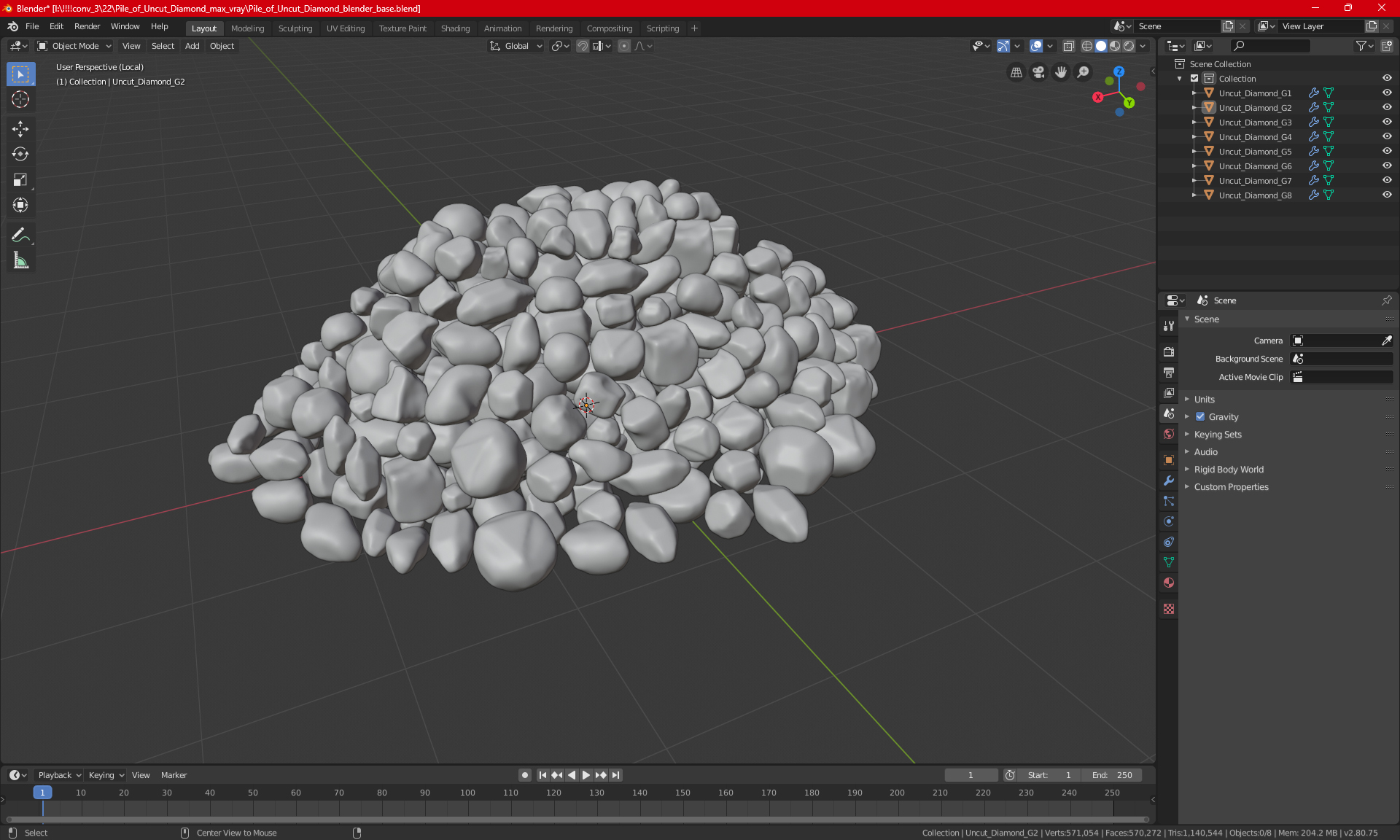Select rendered viewport shading sphere
Image resolution: width=1400 pixels, height=840 pixels.
click(1129, 46)
